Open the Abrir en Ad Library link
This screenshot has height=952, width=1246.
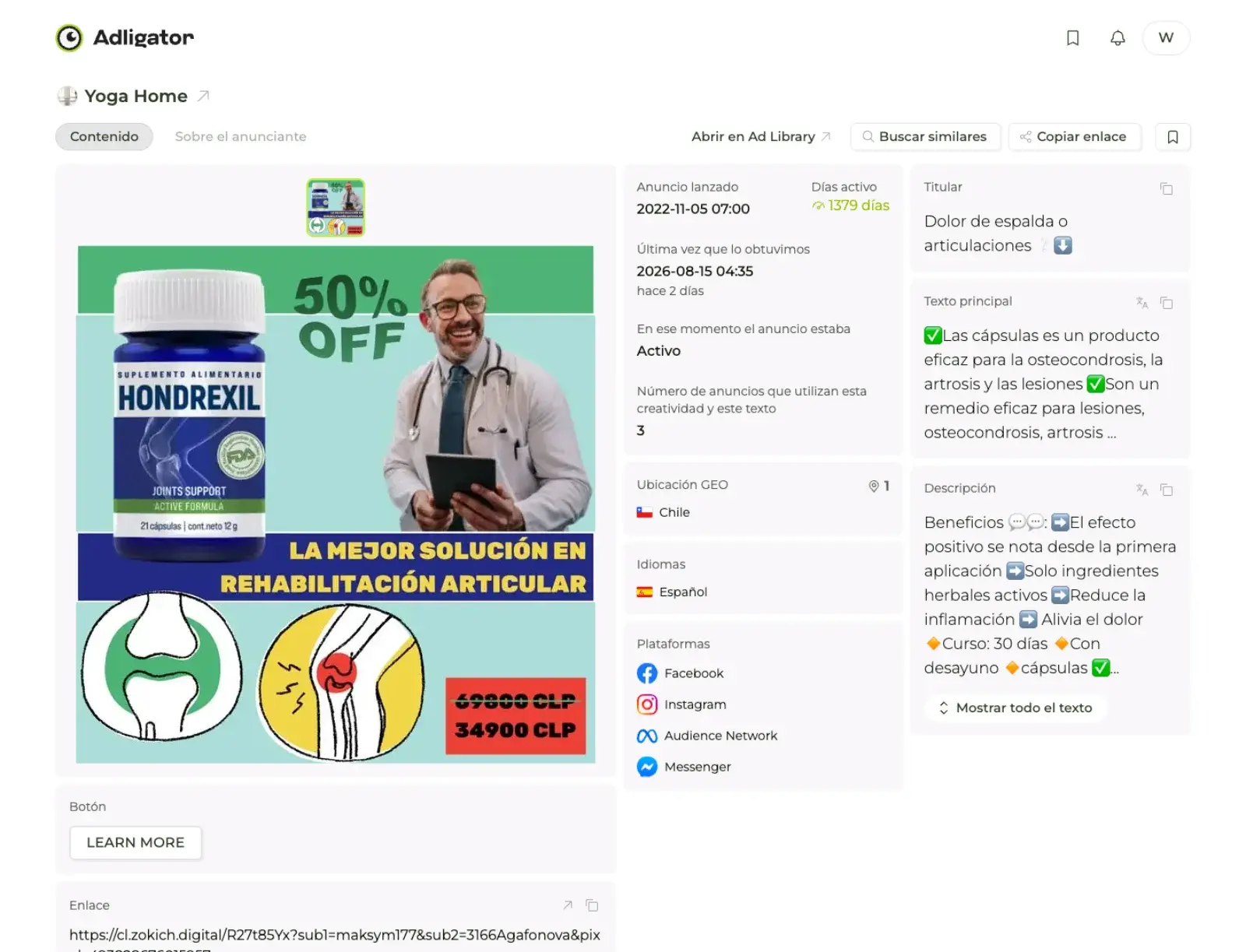point(761,136)
